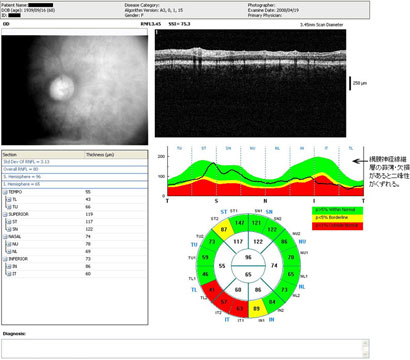Viewport: 410px width, 360px height.
Task: Select the Thickness (µm) column header
Action: pos(116,155)
